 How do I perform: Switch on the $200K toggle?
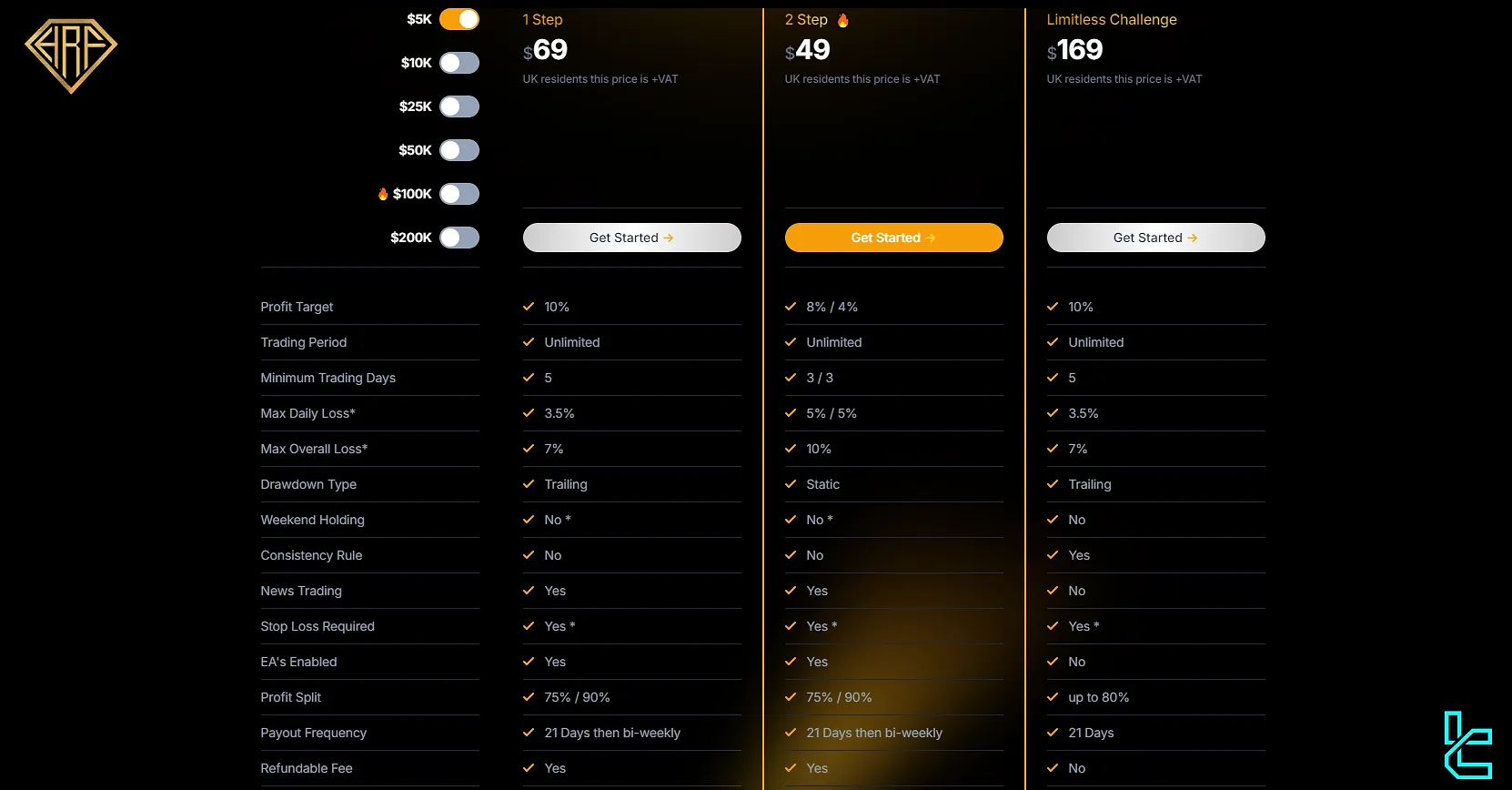[x=459, y=238]
